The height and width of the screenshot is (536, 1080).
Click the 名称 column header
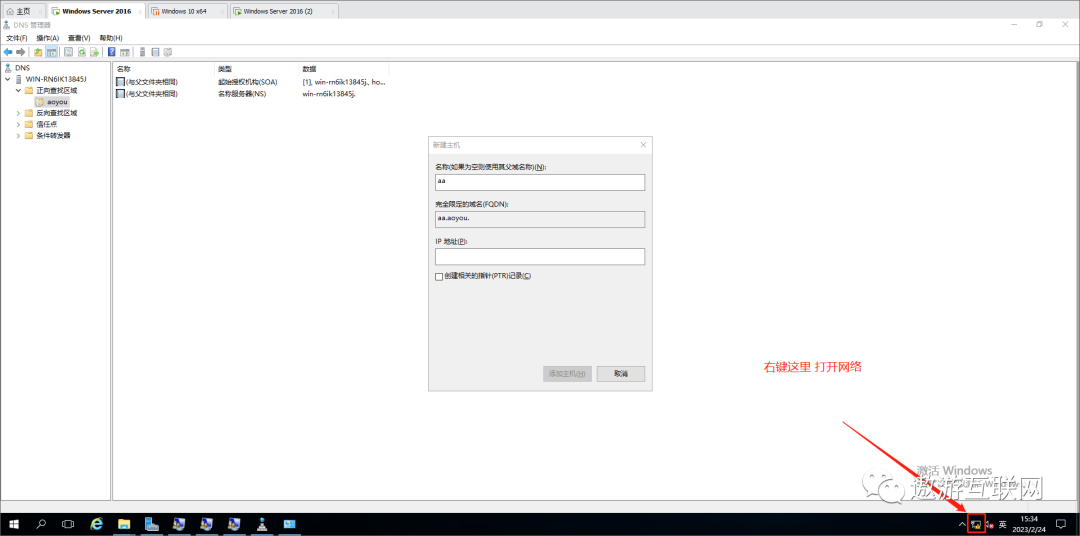[164, 70]
